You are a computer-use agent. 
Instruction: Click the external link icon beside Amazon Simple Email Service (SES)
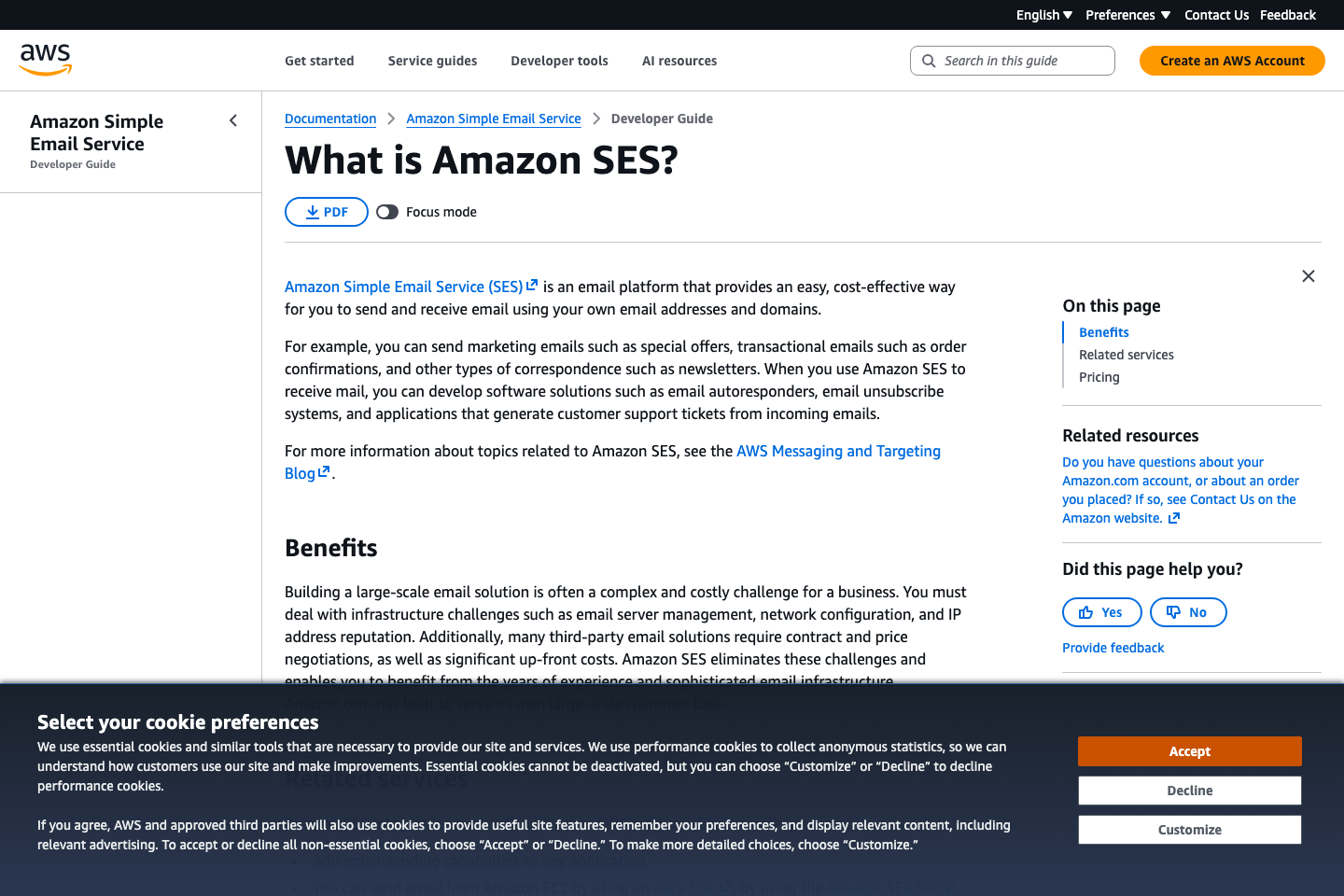532,285
